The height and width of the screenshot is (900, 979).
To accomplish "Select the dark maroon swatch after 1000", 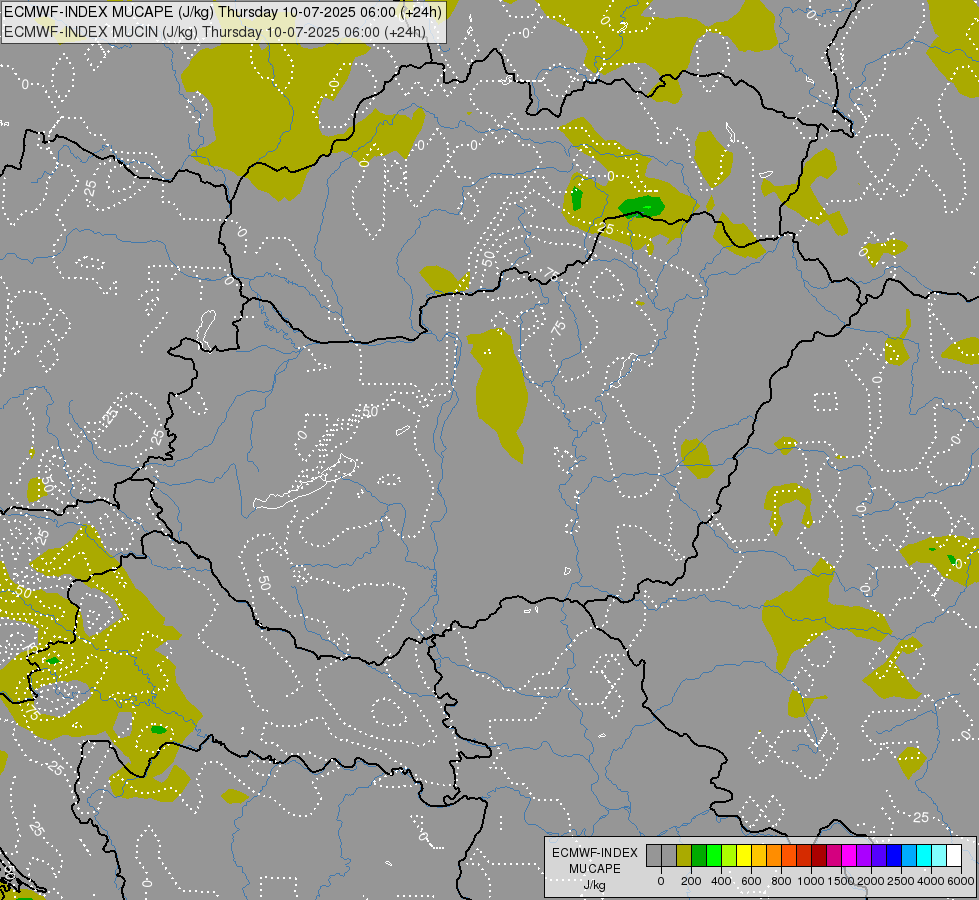I will pyautogui.click(x=820, y=855).
